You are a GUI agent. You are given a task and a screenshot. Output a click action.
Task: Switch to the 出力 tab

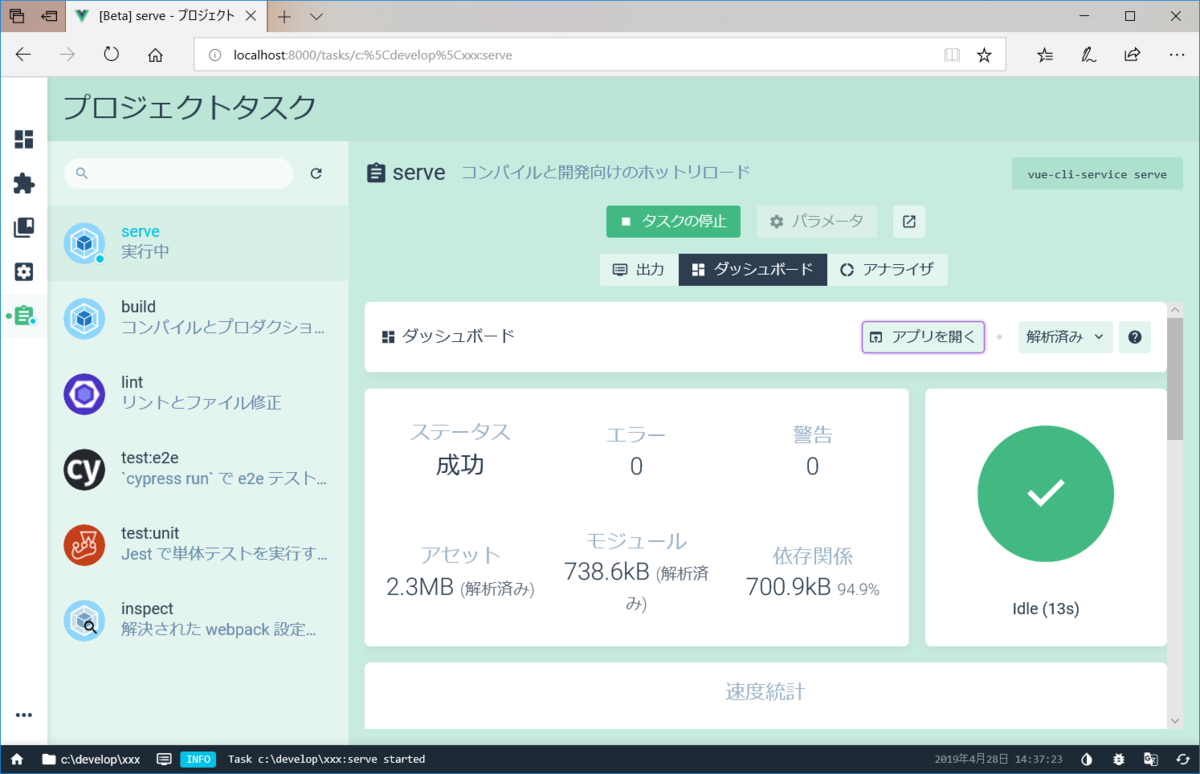(638, 269)
